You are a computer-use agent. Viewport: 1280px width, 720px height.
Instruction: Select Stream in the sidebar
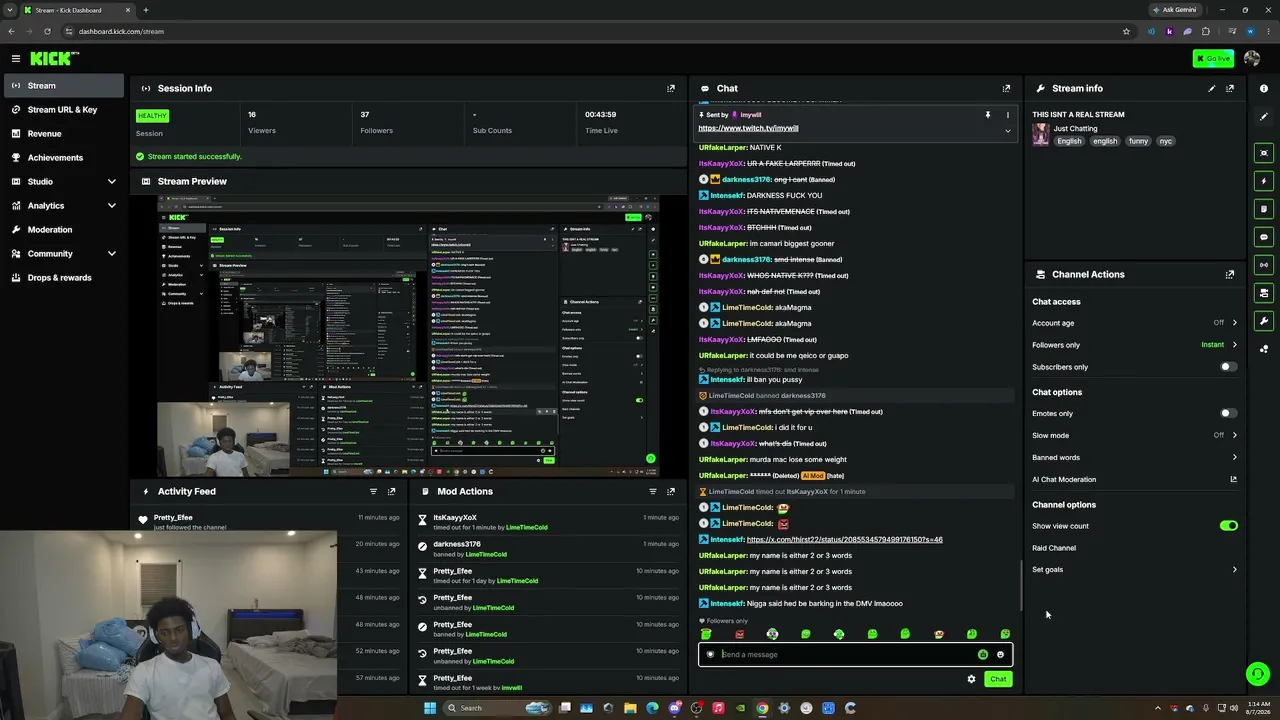(62, 85)
